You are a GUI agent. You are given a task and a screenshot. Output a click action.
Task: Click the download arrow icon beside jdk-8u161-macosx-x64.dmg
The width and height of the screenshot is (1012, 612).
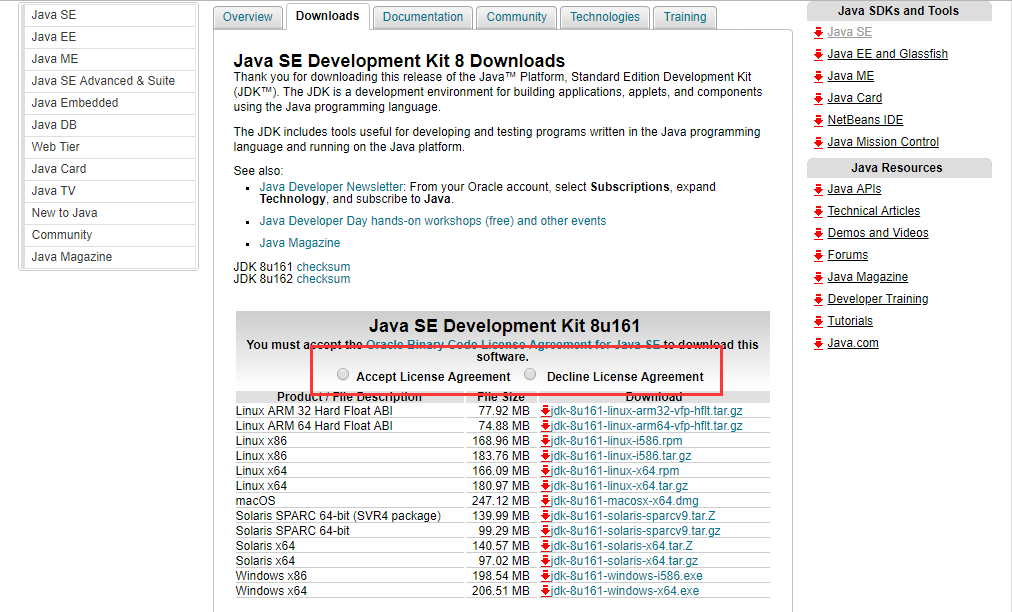click(x=545, y=501)
